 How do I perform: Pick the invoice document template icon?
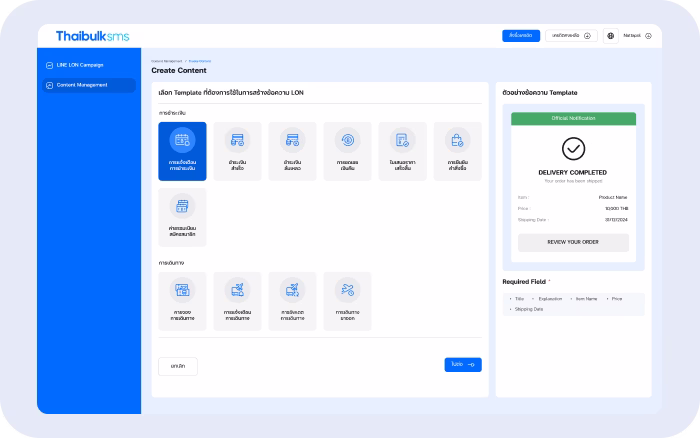[x=402, y=151]
